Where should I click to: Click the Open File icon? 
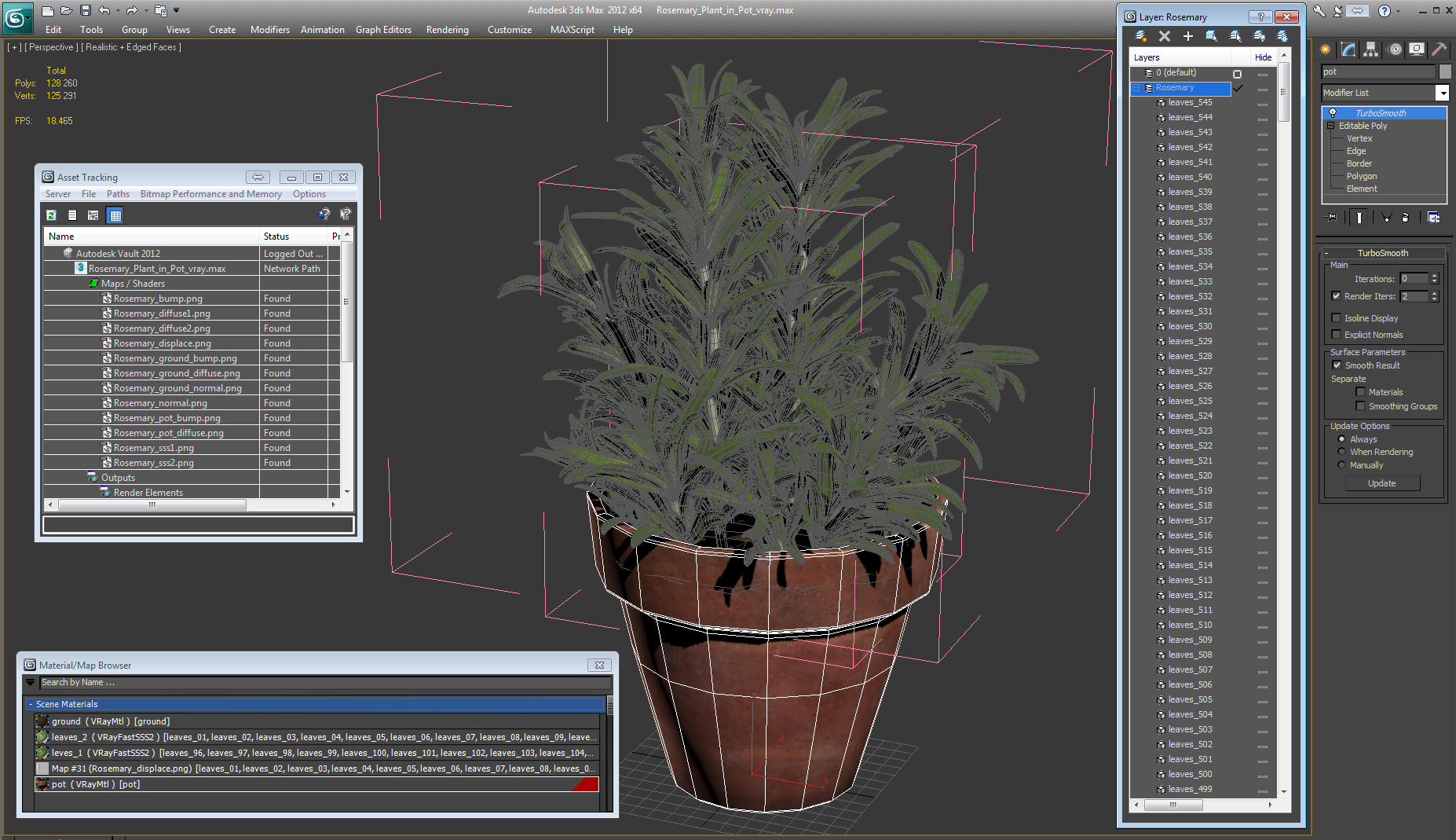click(67, 10)
